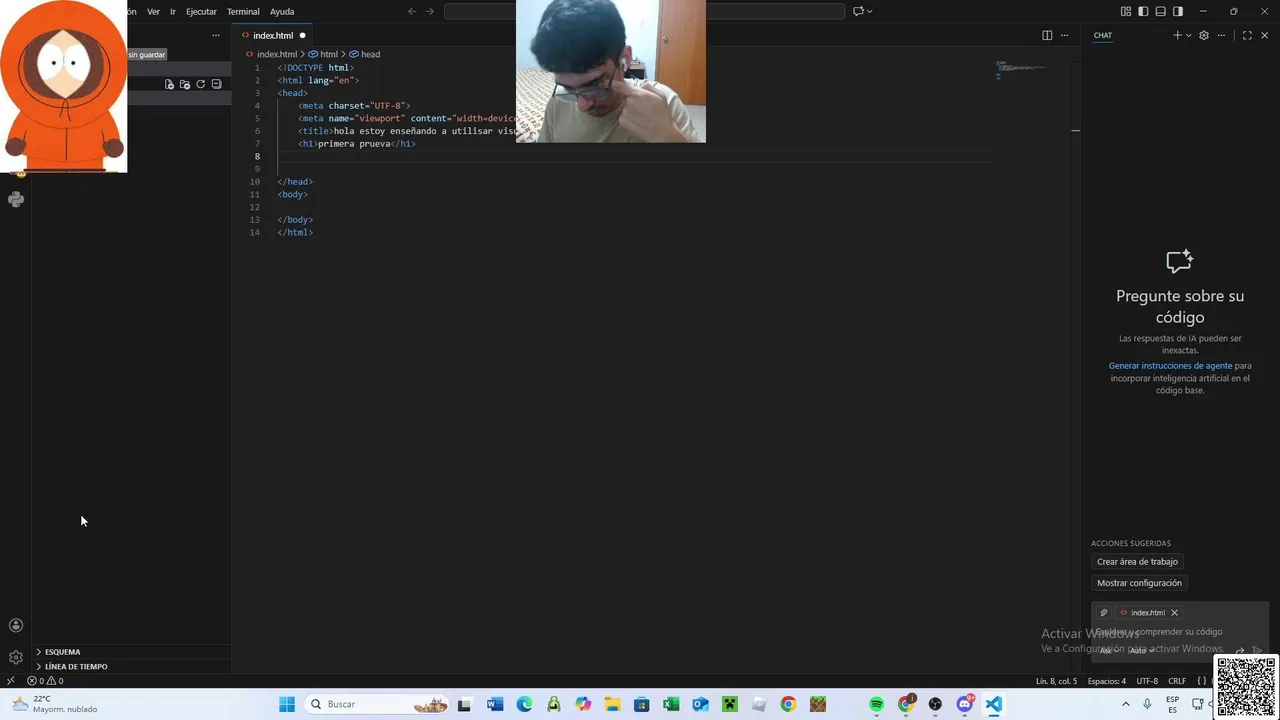Start a new chat with plus icon
The height and width of the screenshot is (720, 1280).
click(x=1177, y=35)
